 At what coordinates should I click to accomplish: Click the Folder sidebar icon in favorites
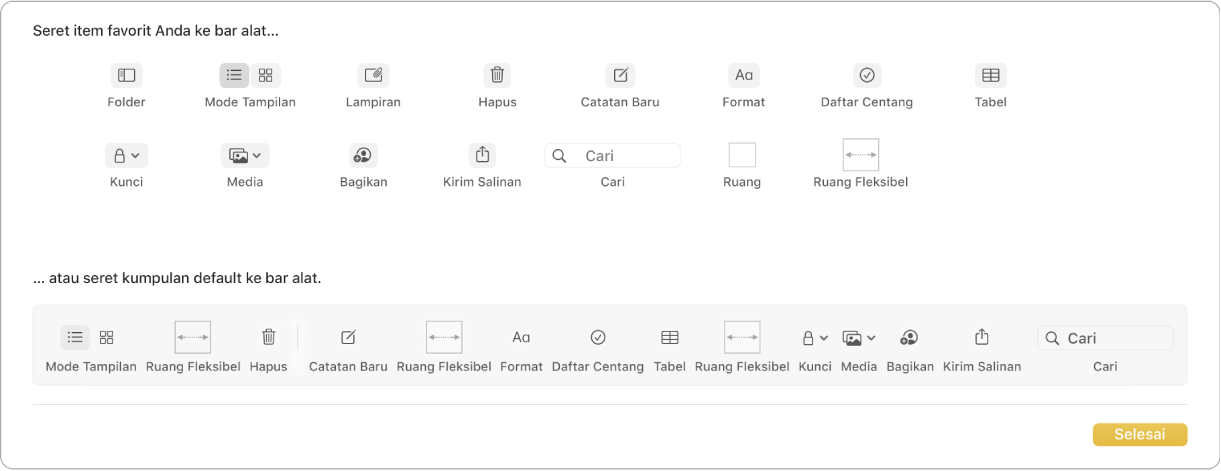[127, 75]
